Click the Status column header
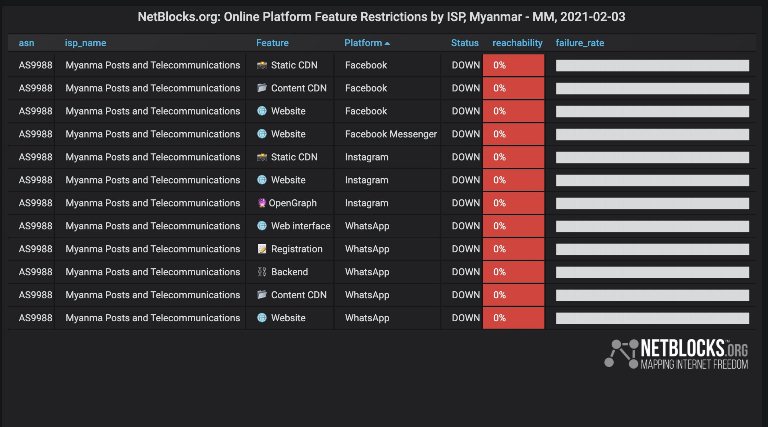This screenshot has width=768, height=427. point(465,43)
